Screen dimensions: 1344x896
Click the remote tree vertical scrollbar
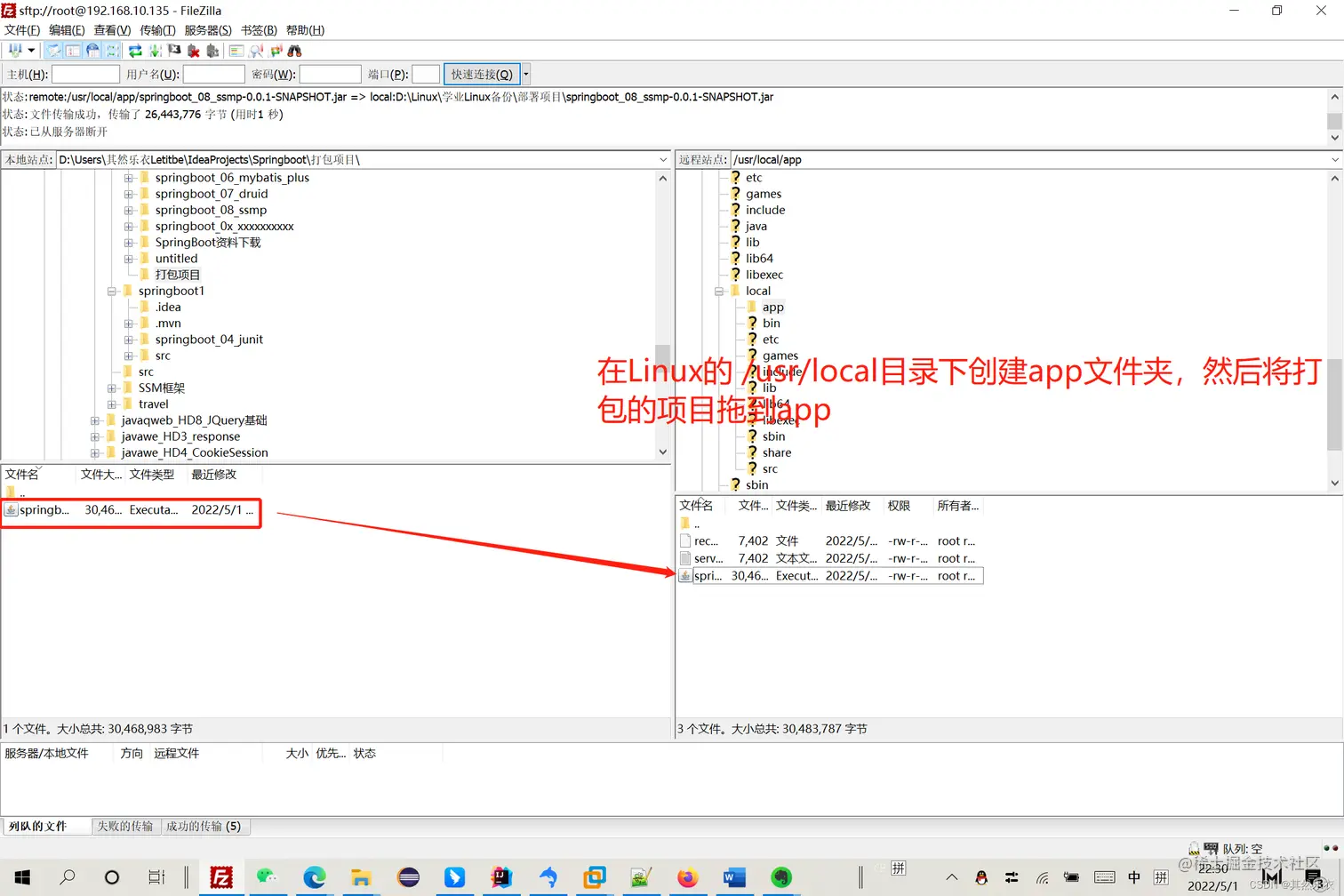1334,331
